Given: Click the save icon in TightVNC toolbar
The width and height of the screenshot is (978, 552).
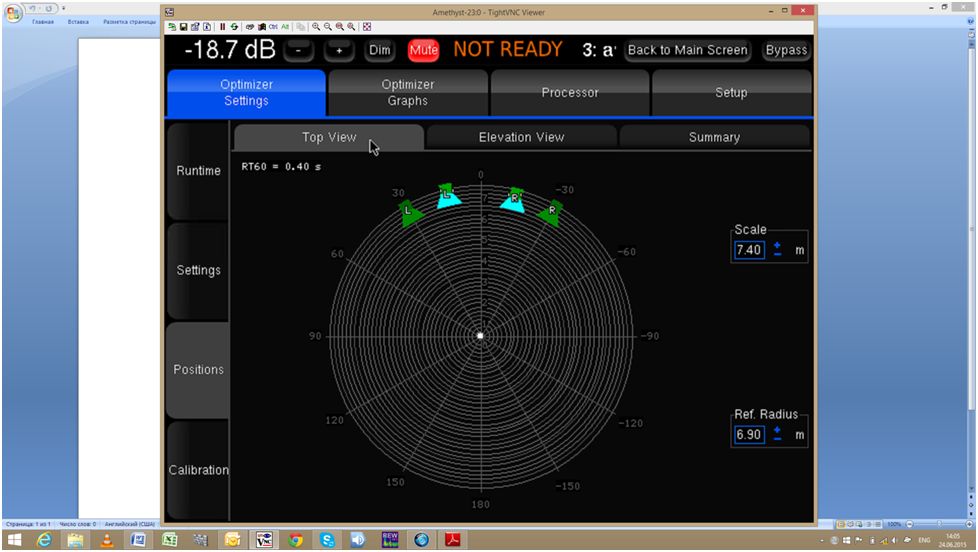Looking at the screenshot, I should pyautogui.click(x=183, y=27).
